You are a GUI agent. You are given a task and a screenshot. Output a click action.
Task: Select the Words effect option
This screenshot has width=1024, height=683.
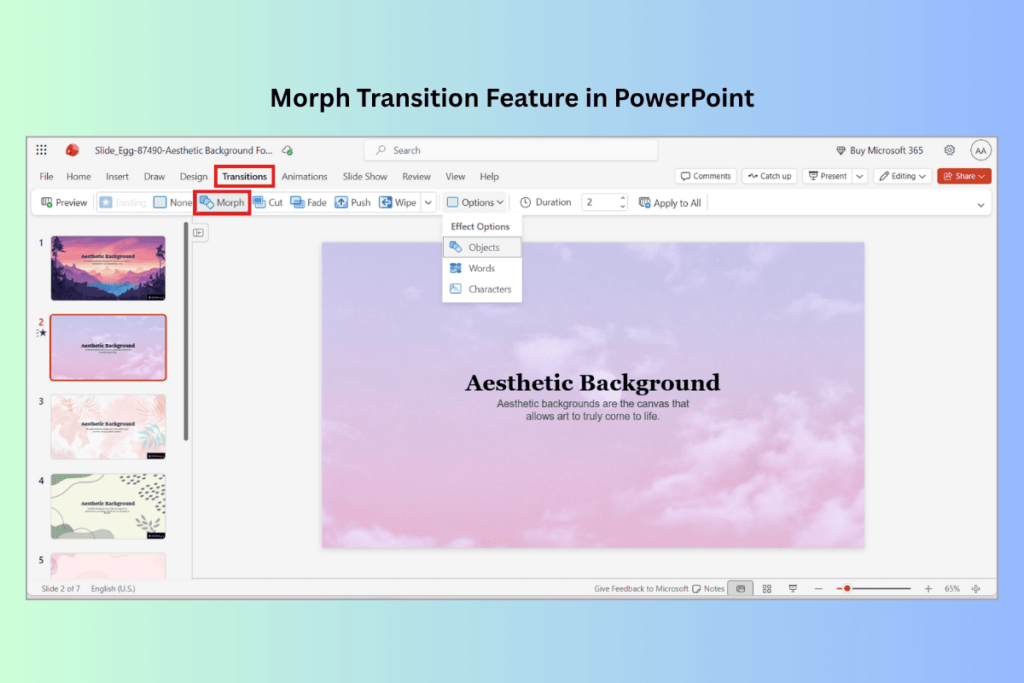pyautogui.click(x=482, y=268)
